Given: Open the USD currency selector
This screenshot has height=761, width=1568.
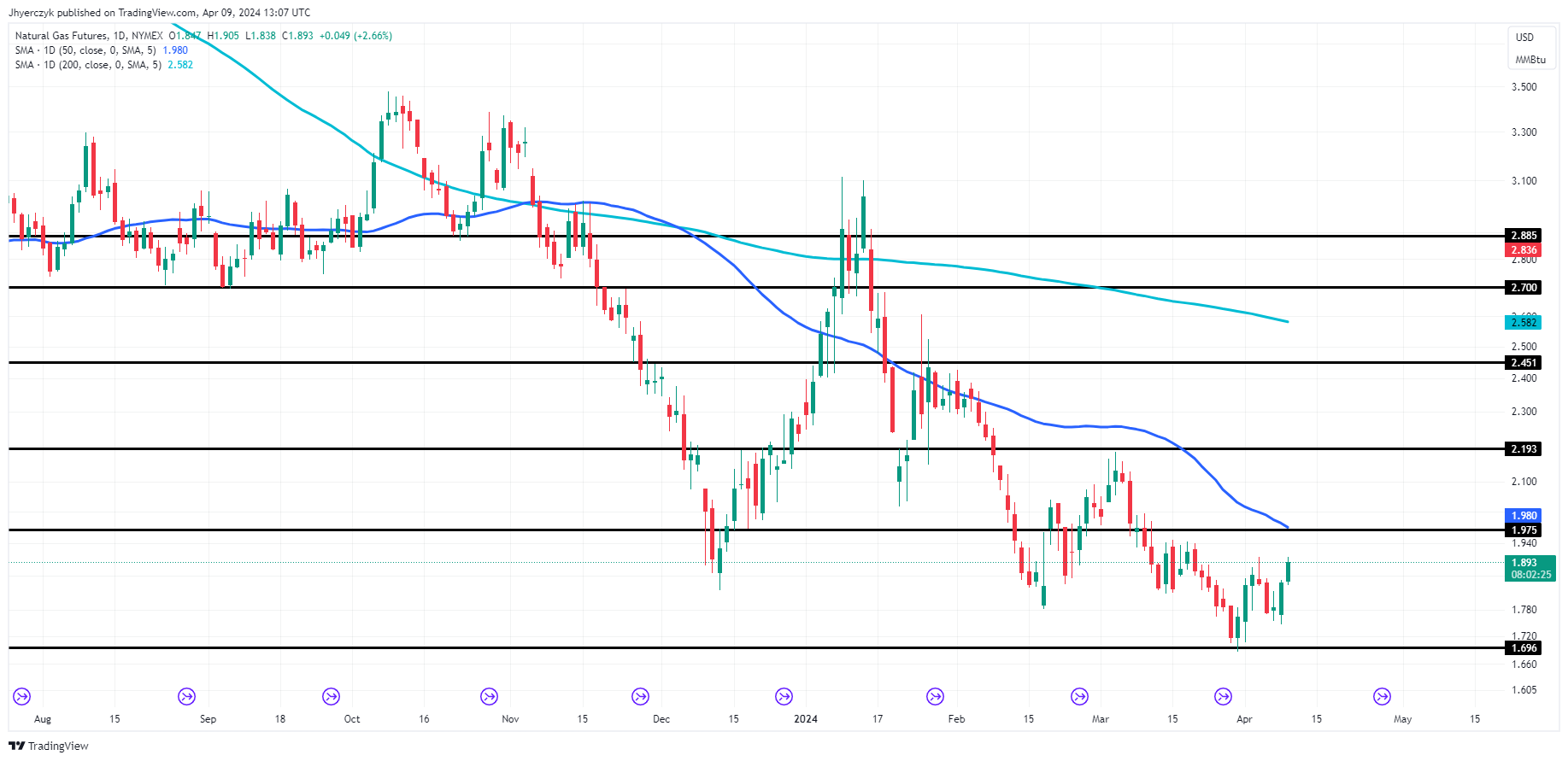Looking at the screenshot, I should coord(1524,38).
